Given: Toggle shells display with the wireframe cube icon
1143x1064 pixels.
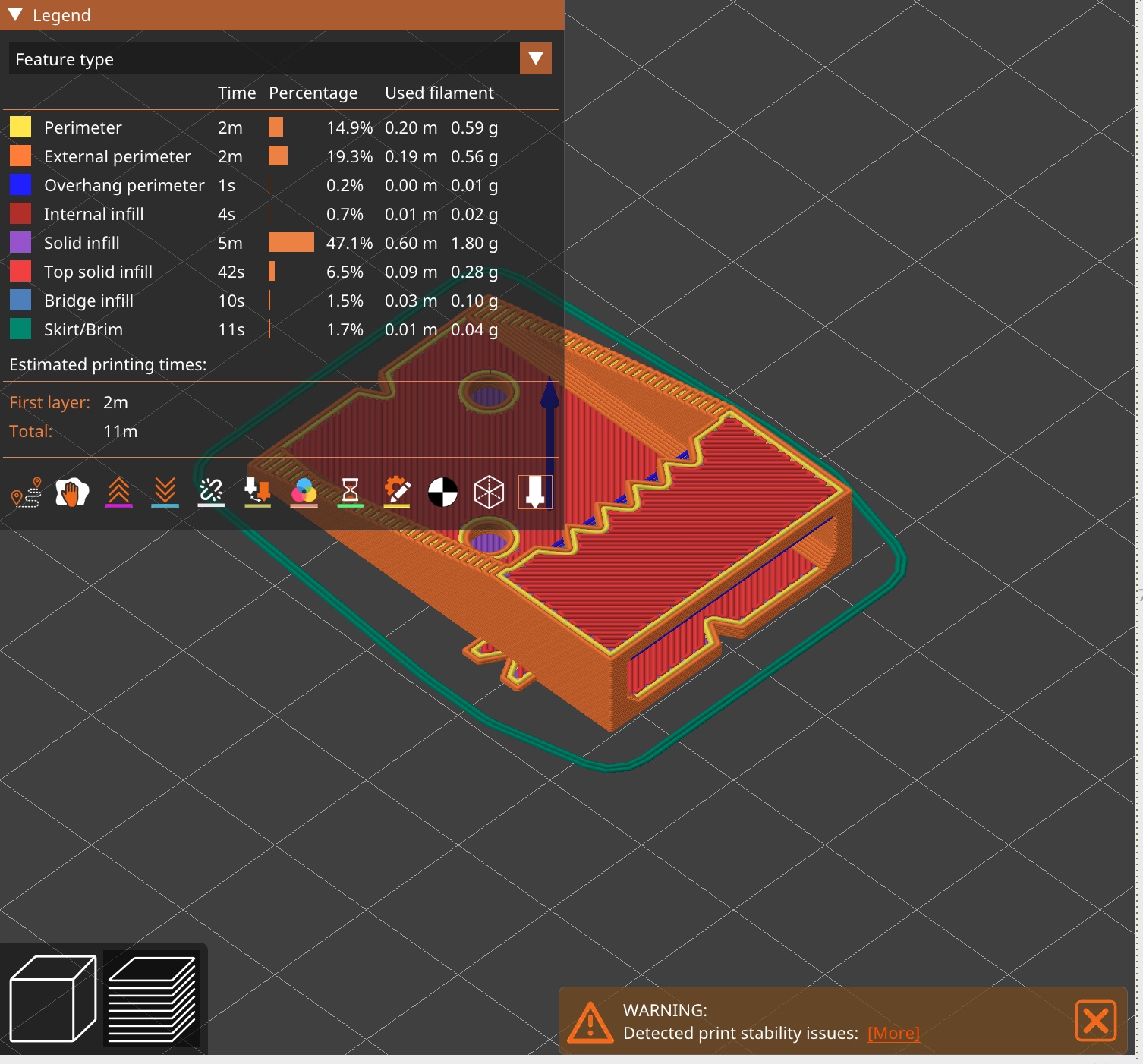Looking at the screenshot, I should (490, 492).
